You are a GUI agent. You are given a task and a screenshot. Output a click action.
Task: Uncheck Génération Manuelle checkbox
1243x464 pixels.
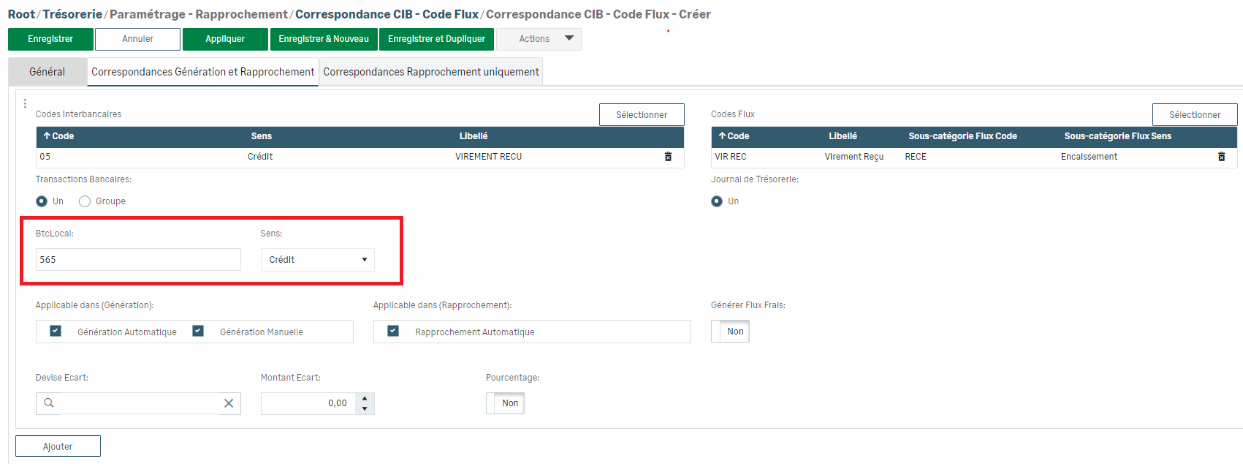tap(198, 332)
